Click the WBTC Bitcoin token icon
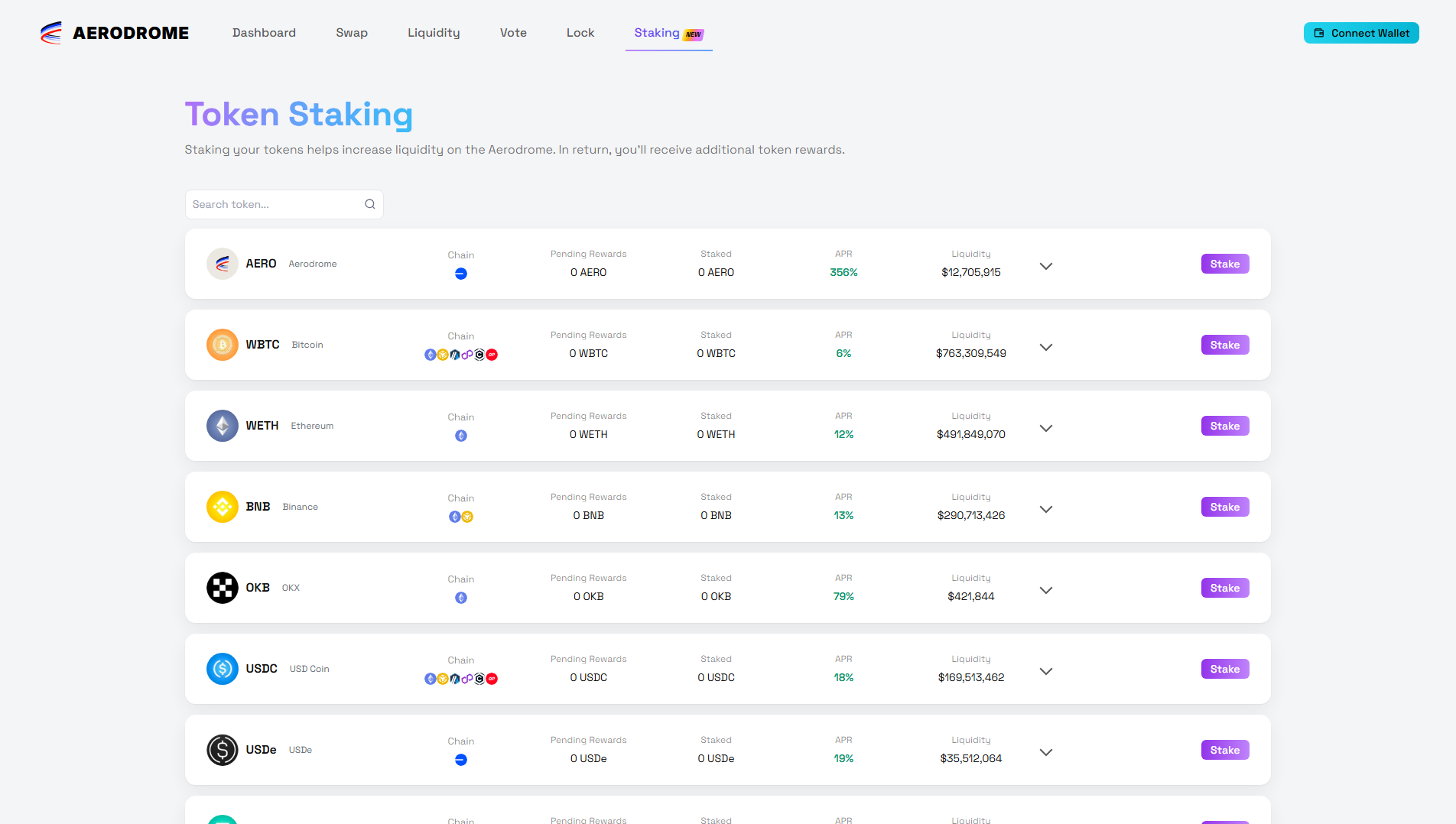 coord(223,345)
